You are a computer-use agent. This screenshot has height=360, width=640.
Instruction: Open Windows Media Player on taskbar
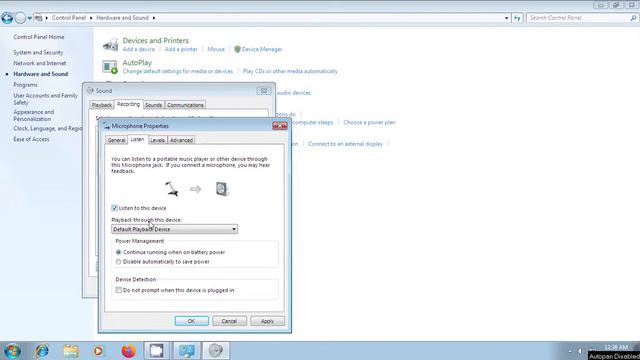(98, 351)
